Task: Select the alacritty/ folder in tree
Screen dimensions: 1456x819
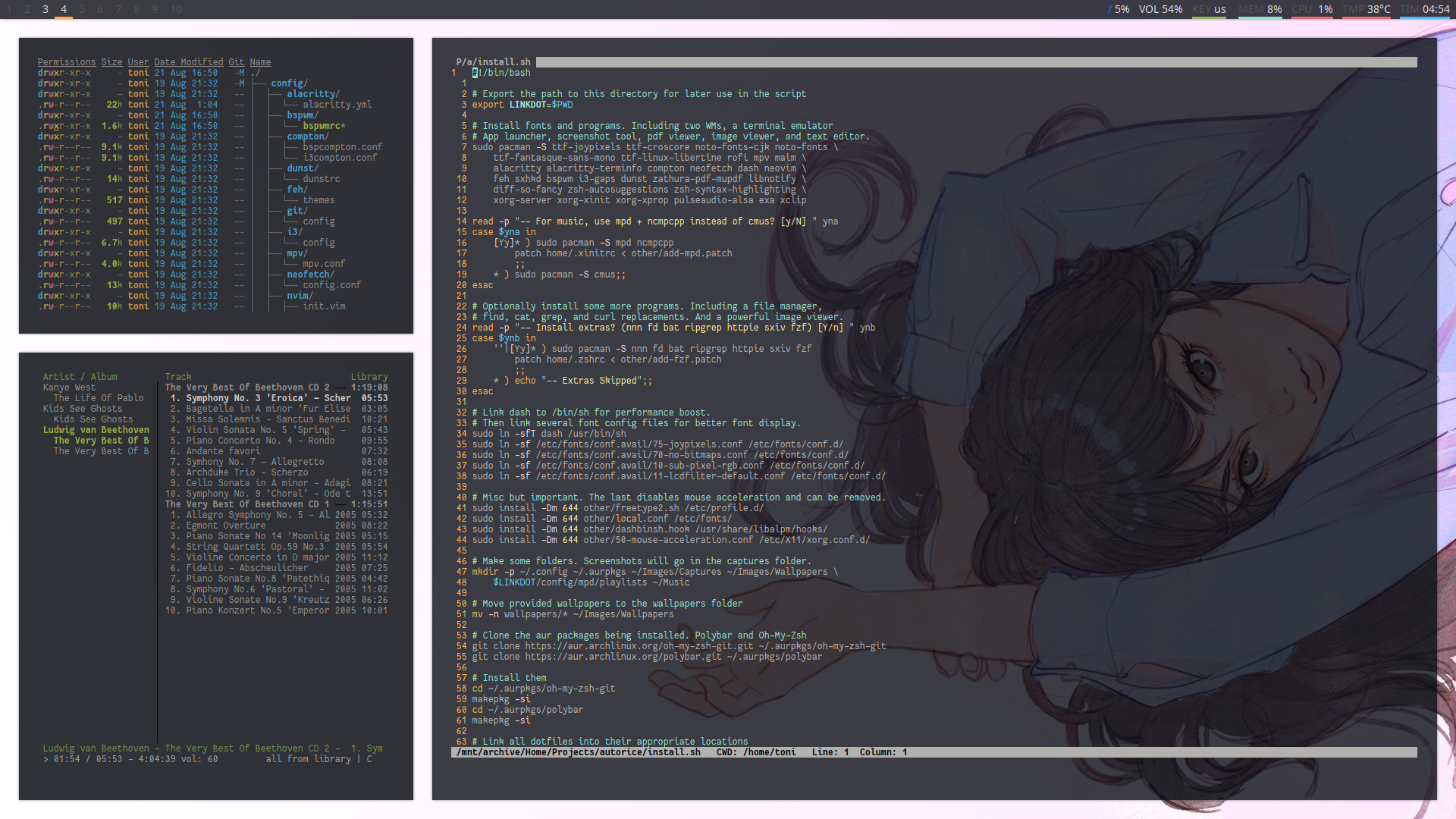Action: click(312, 94)
